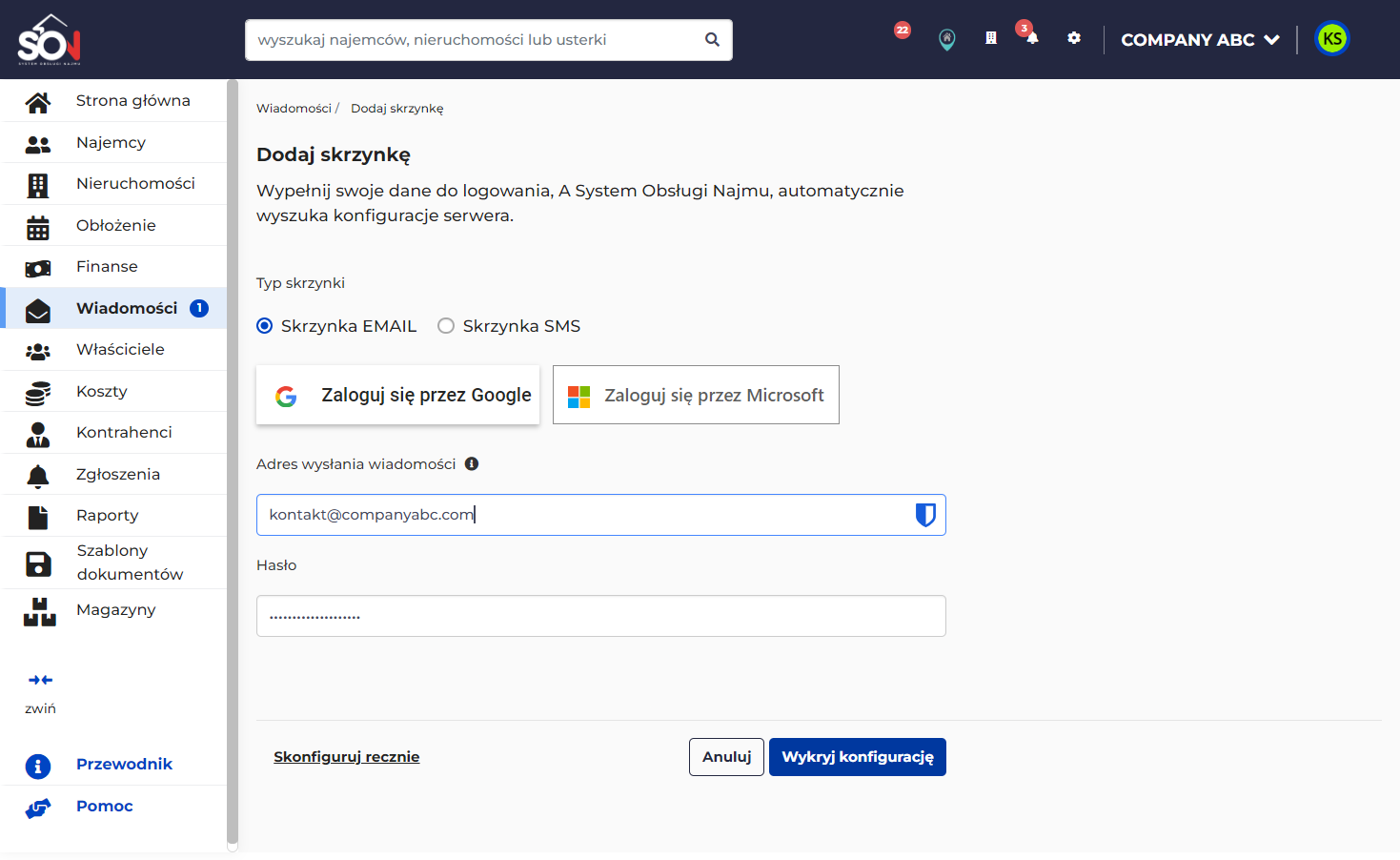This screenshot has height=860, width=1400.
Task: Click the Zgłoszenia bell icon in sidebar
Action: (x=38, y=476)
